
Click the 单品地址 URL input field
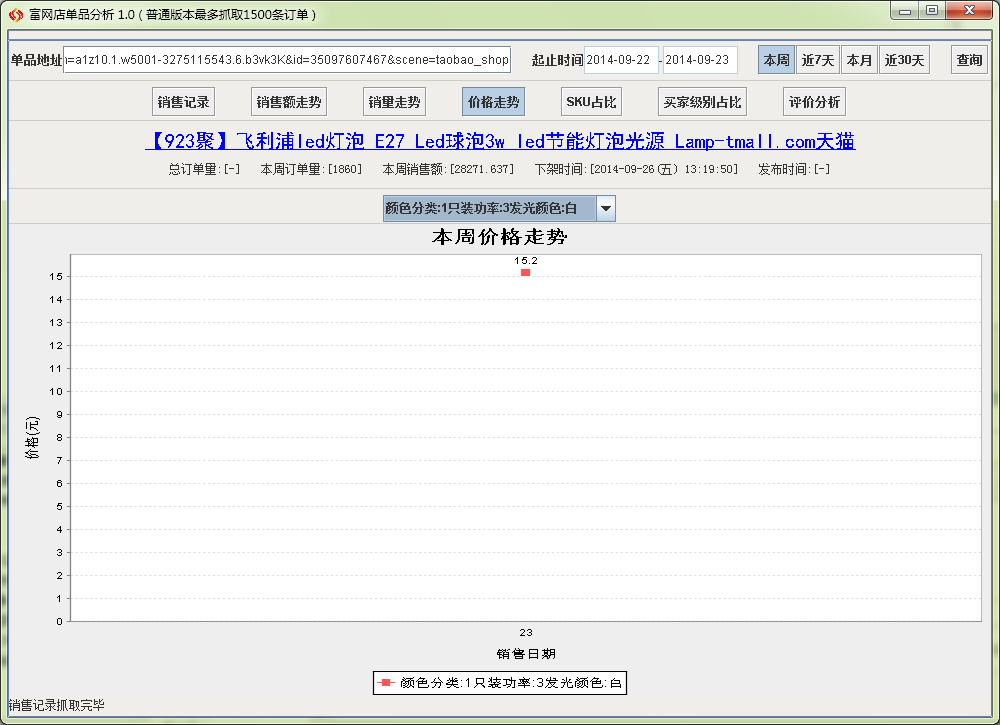[290, 59]
